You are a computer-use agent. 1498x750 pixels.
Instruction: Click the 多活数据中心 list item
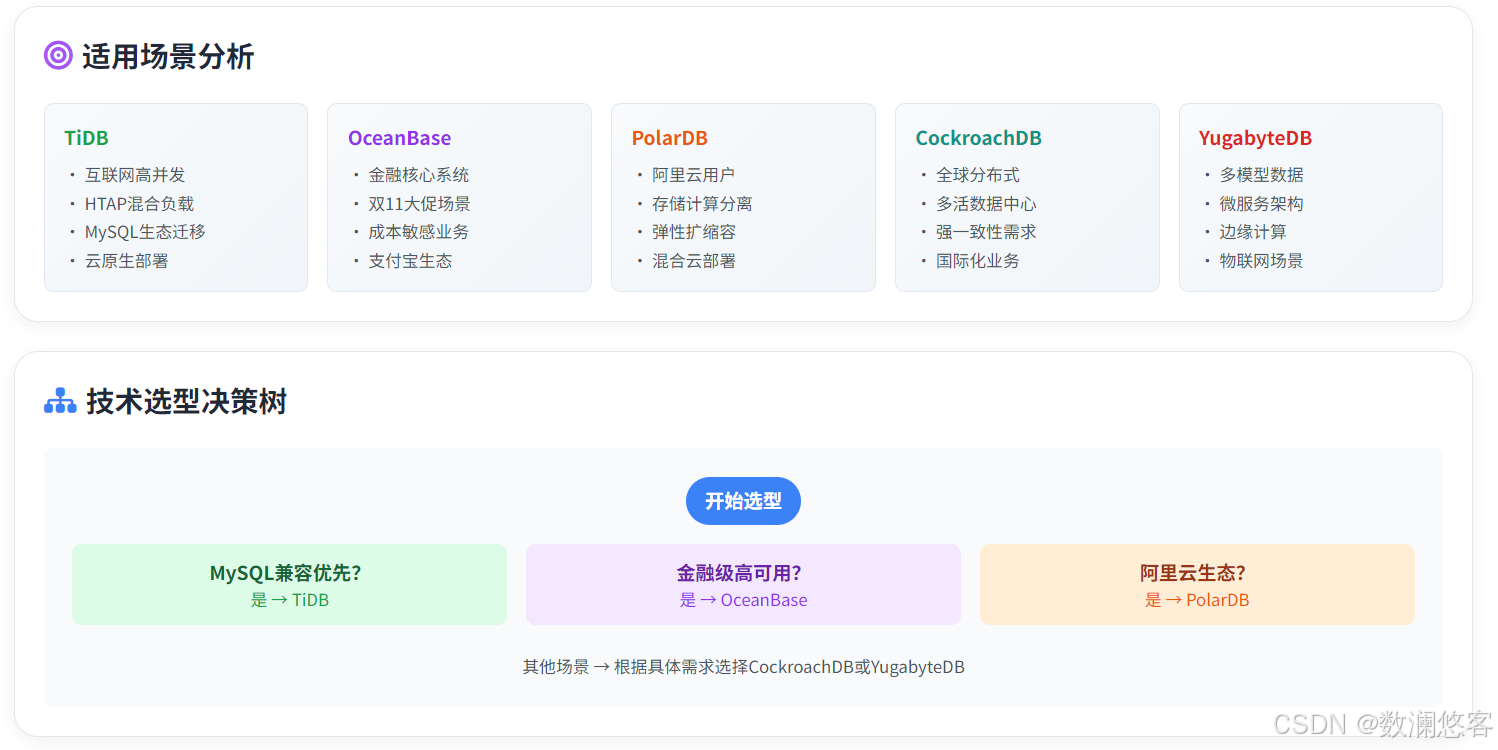pyautogui.click(x=986, y=204)
